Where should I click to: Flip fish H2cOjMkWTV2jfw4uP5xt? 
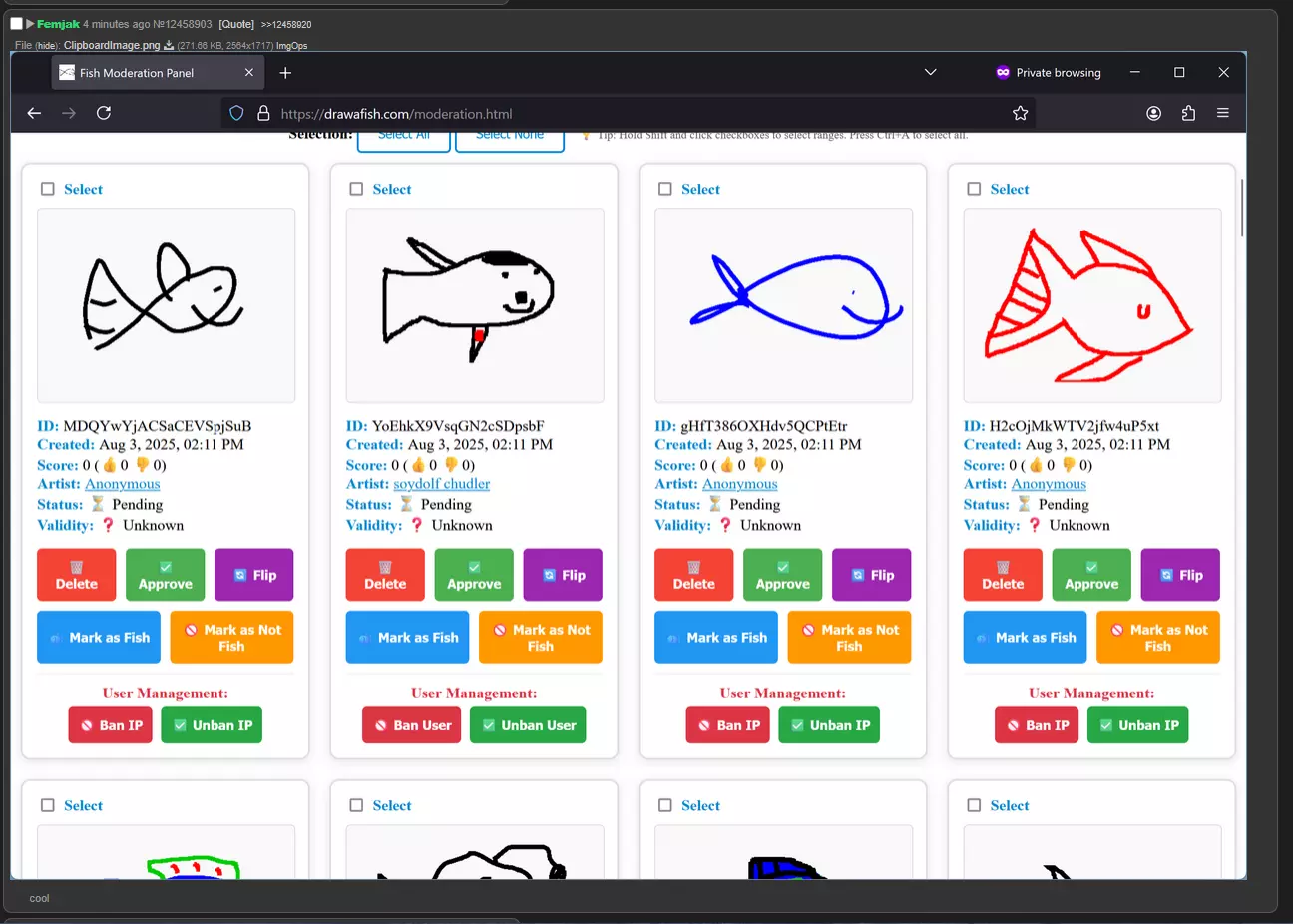tap(1180, 575)
